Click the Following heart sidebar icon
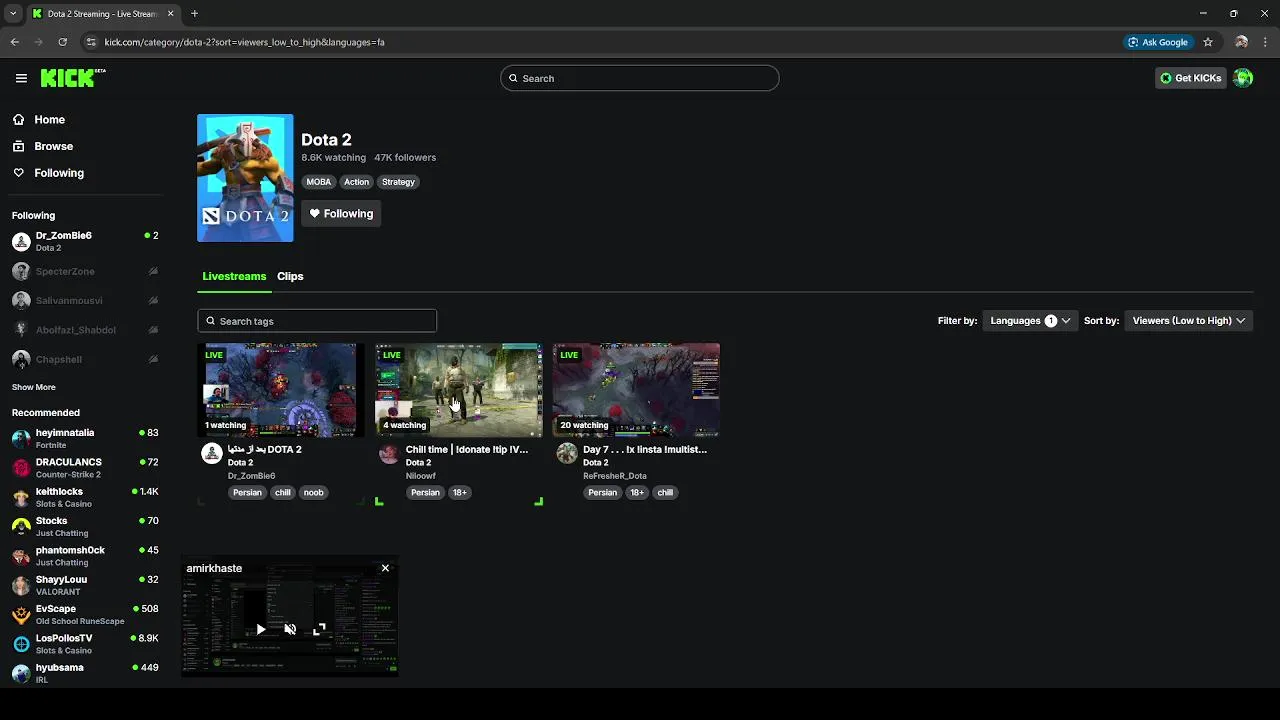The image size is (1280, 720). [19, 173]
